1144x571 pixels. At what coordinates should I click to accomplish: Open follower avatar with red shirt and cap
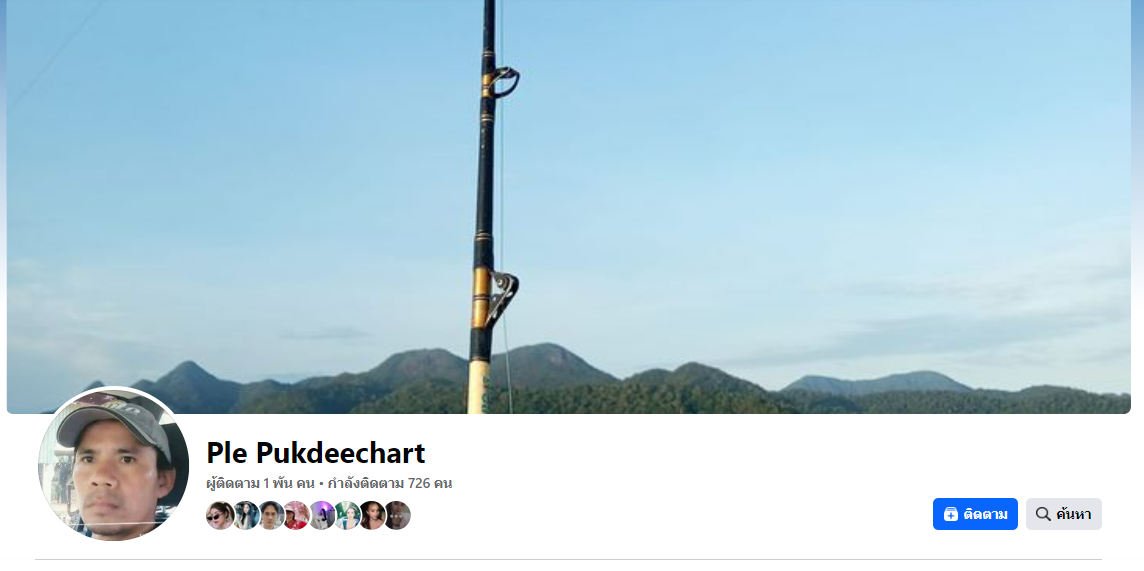pyautogui.click(x=296, y=516)
